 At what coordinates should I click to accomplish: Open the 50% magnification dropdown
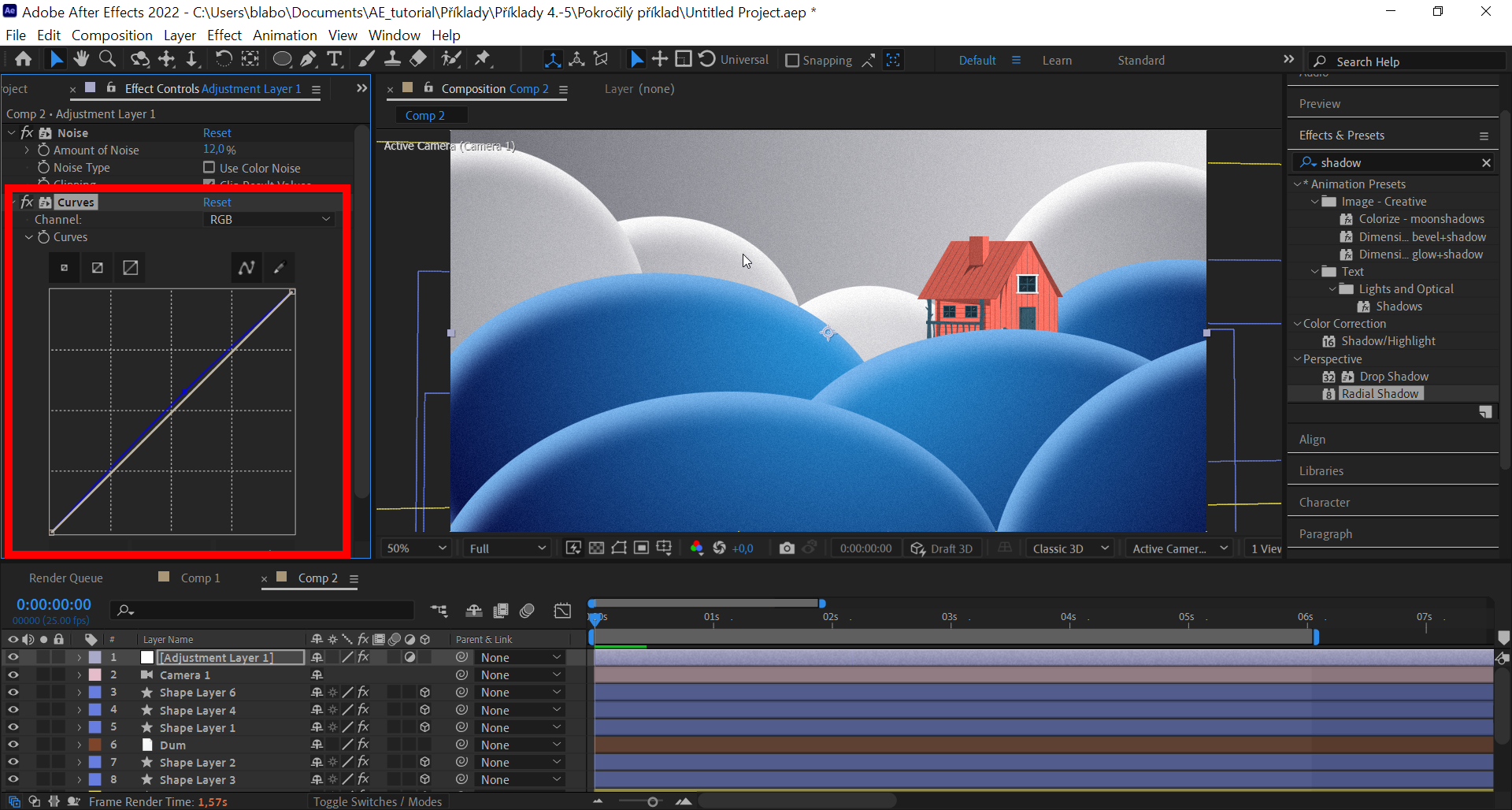(x=415, y=548)
